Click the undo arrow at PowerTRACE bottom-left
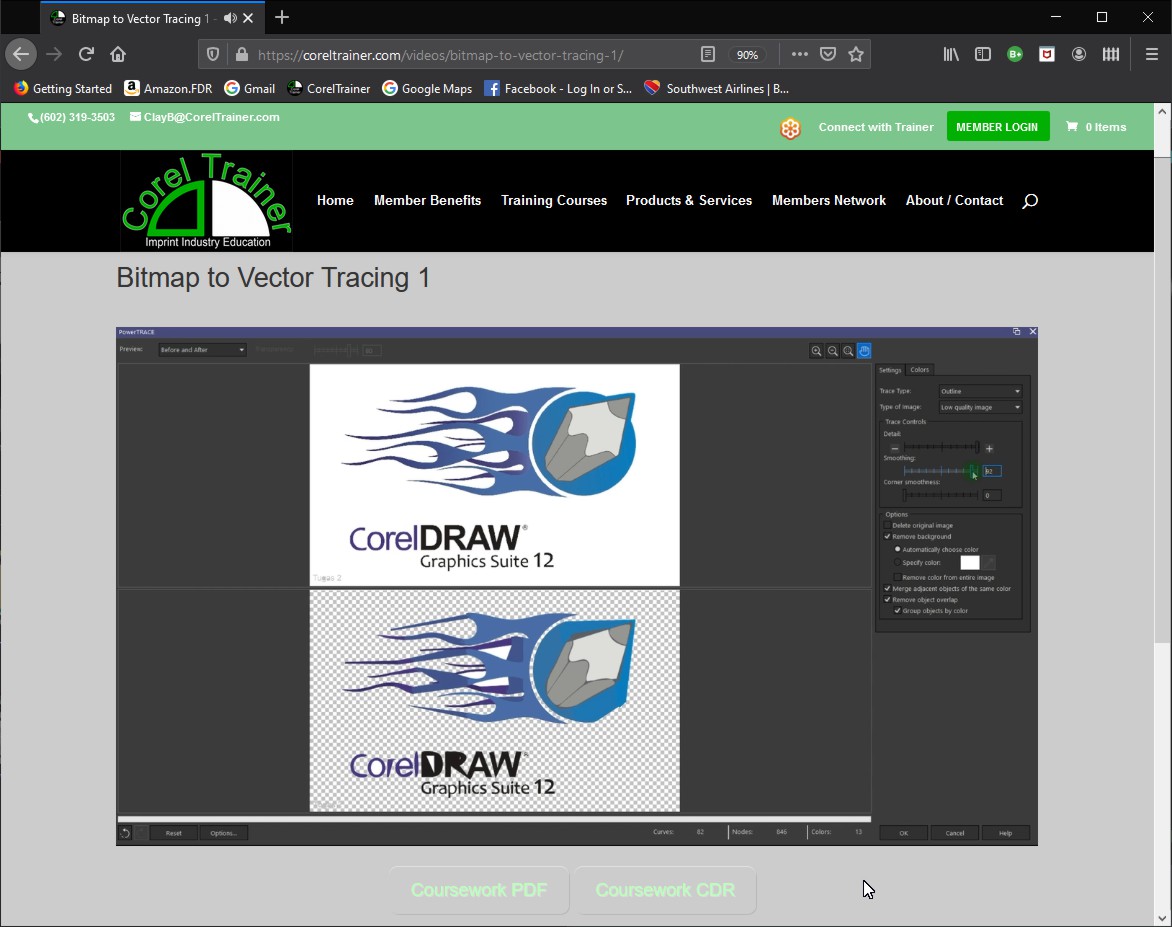Screen dimensions: 1172x927 (125, 833)
